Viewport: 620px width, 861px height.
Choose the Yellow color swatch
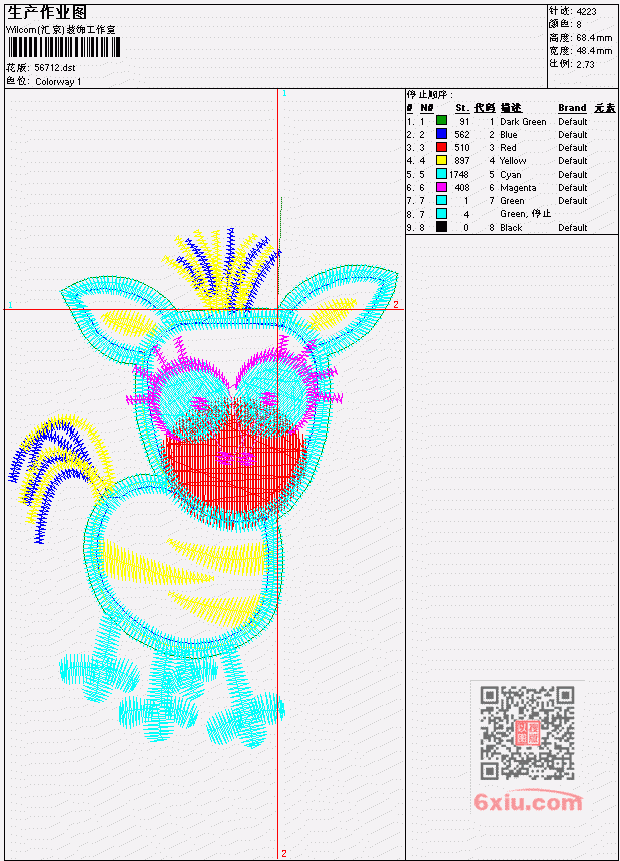point(441,160)
